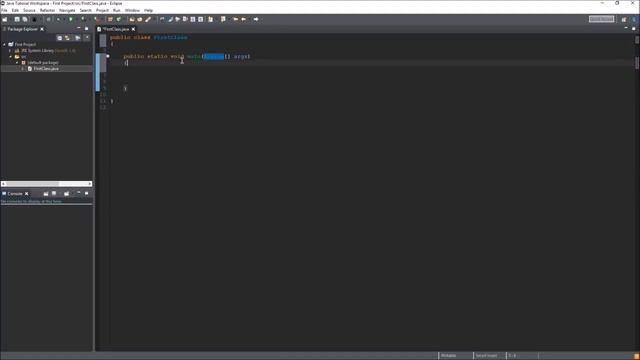Image resolution: width=640 pixels, height=360 pixels.
Task: Click the Display Selected Console icon
Action: click(x=54, y=193)
